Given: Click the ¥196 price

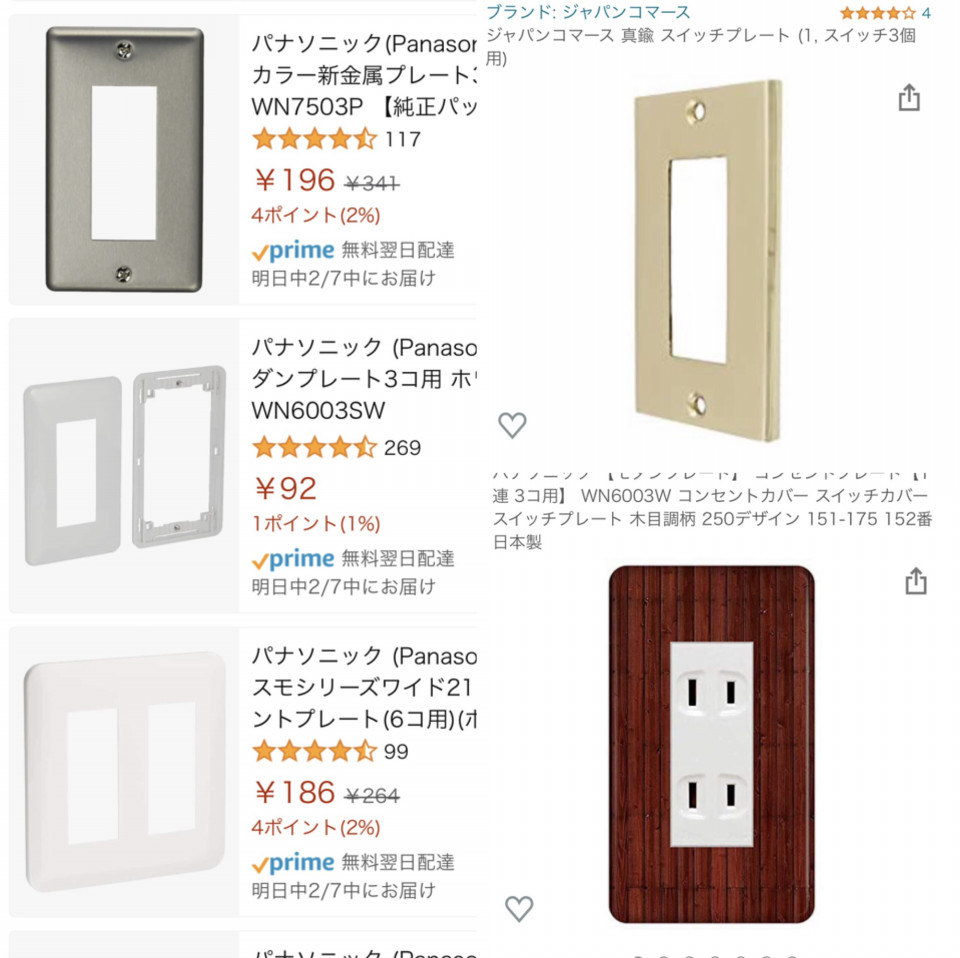Looking at the screenshot, I should pos(294,180).
